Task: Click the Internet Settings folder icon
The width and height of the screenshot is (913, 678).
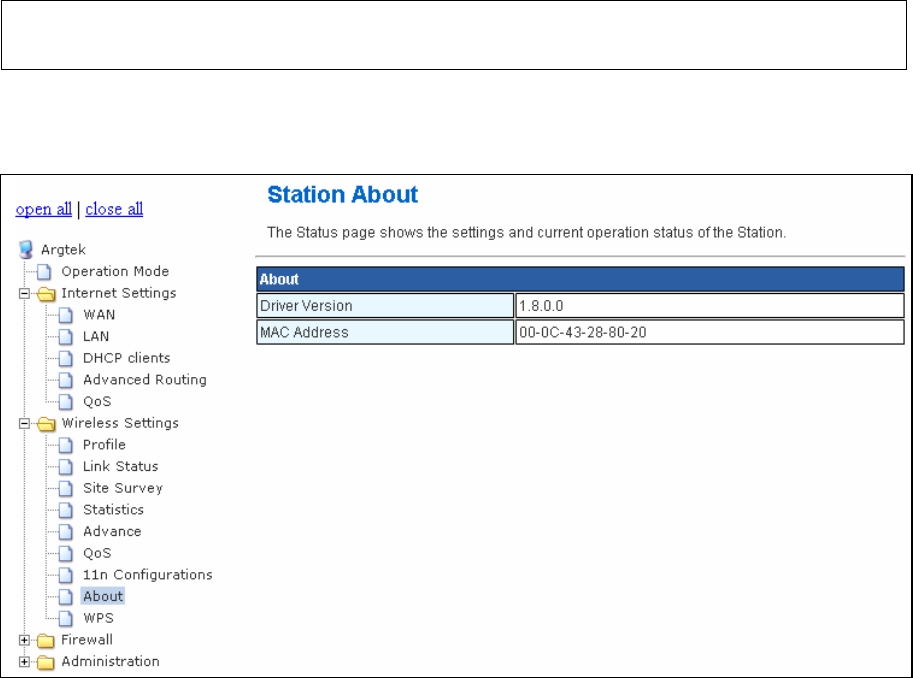Action: pyautogui.click(x=45, y=294)
